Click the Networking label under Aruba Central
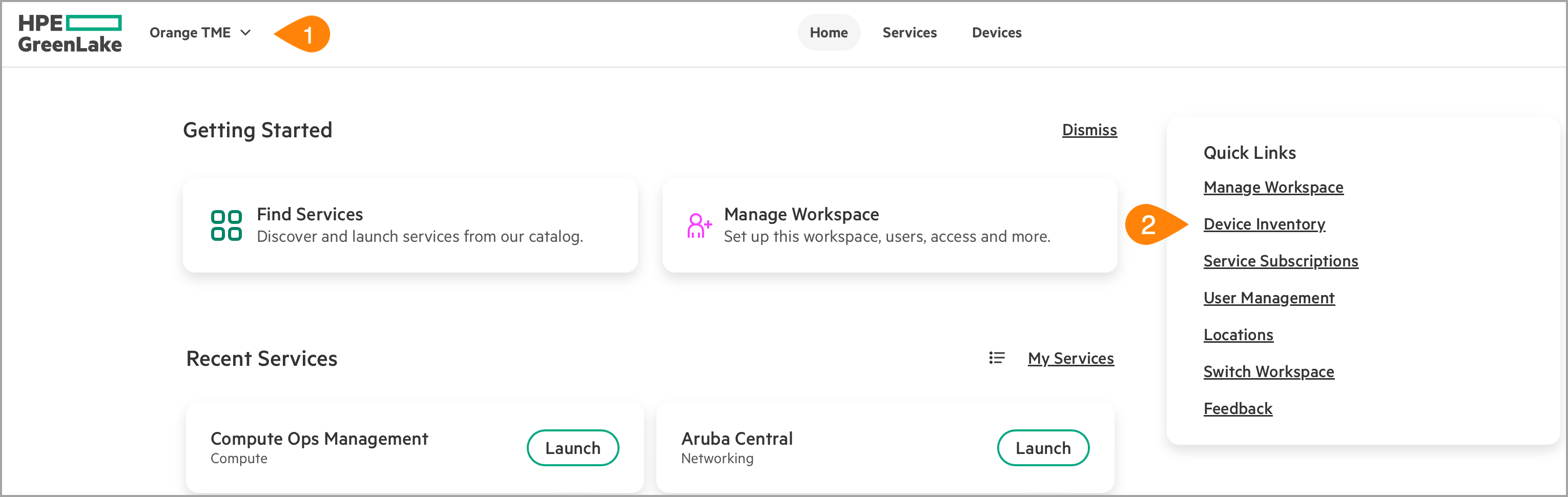This screenshot has height=497, width=1568. (x=717, y=459)
